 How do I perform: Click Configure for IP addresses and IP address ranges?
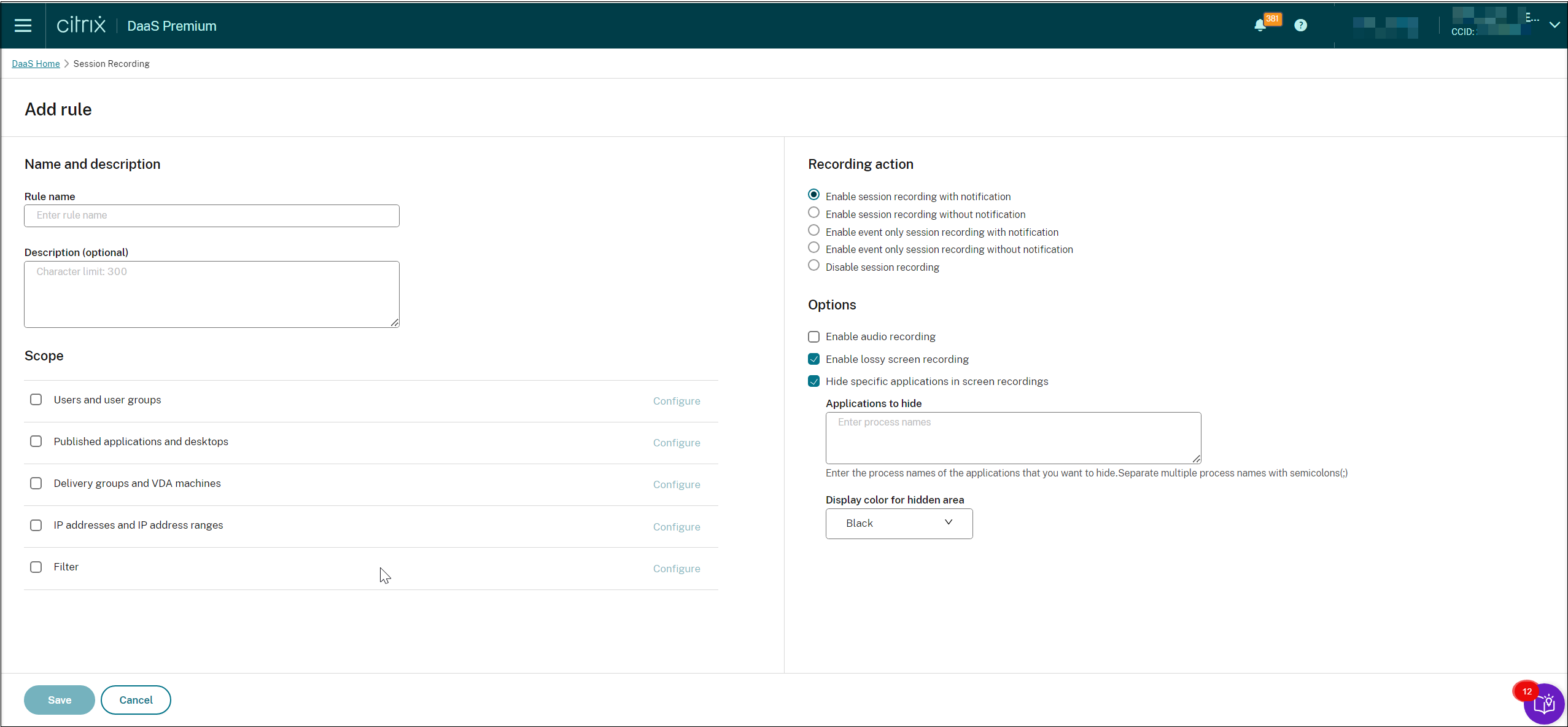click(677, 526)
